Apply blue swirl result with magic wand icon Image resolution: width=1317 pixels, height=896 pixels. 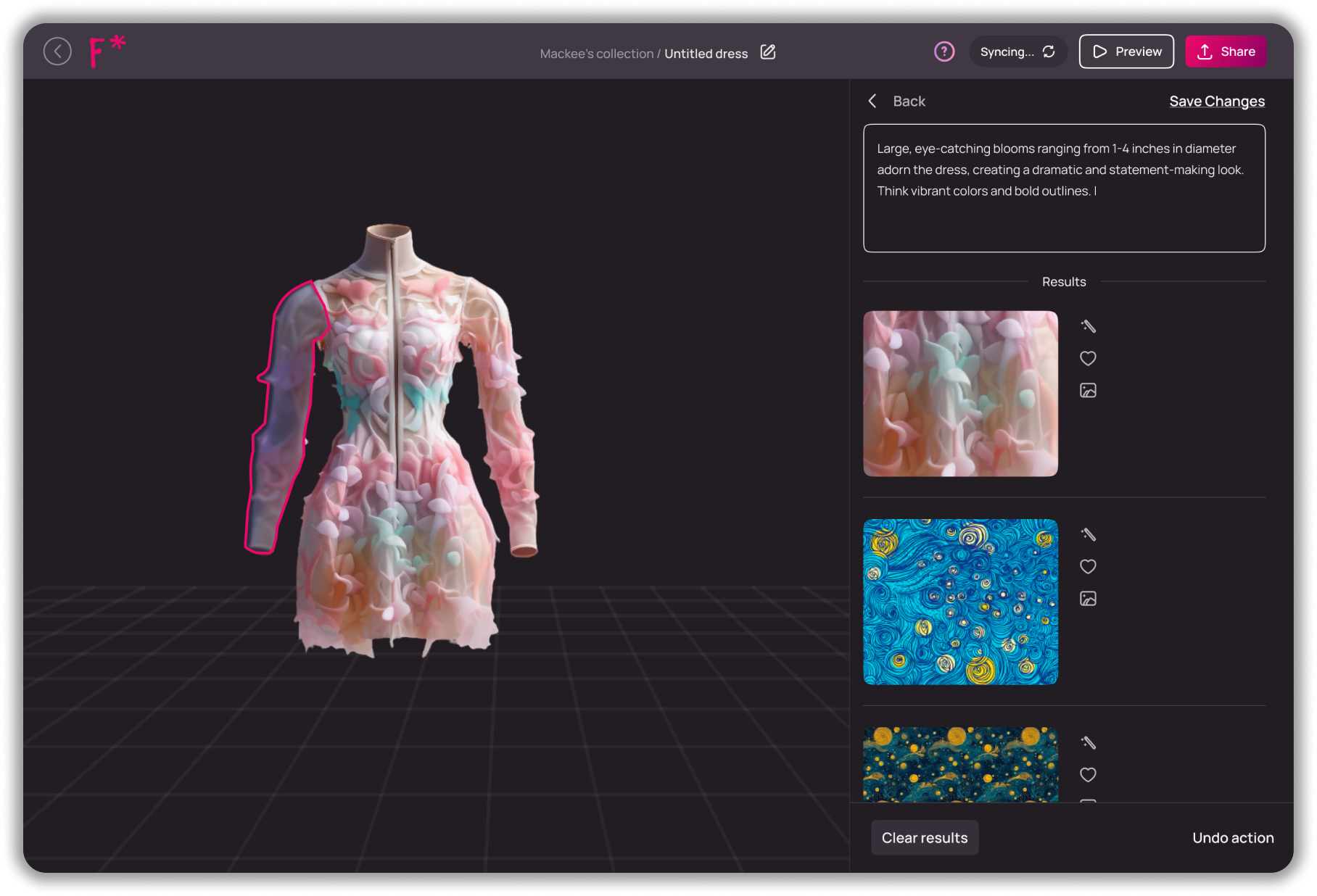1088,534
